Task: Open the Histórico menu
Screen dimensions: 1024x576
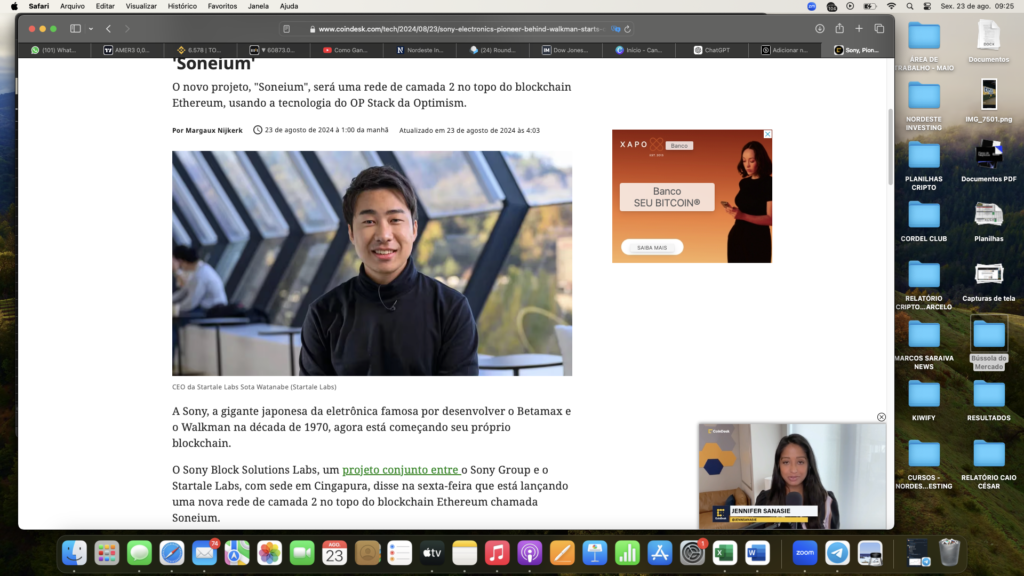Action: [182, 6]
